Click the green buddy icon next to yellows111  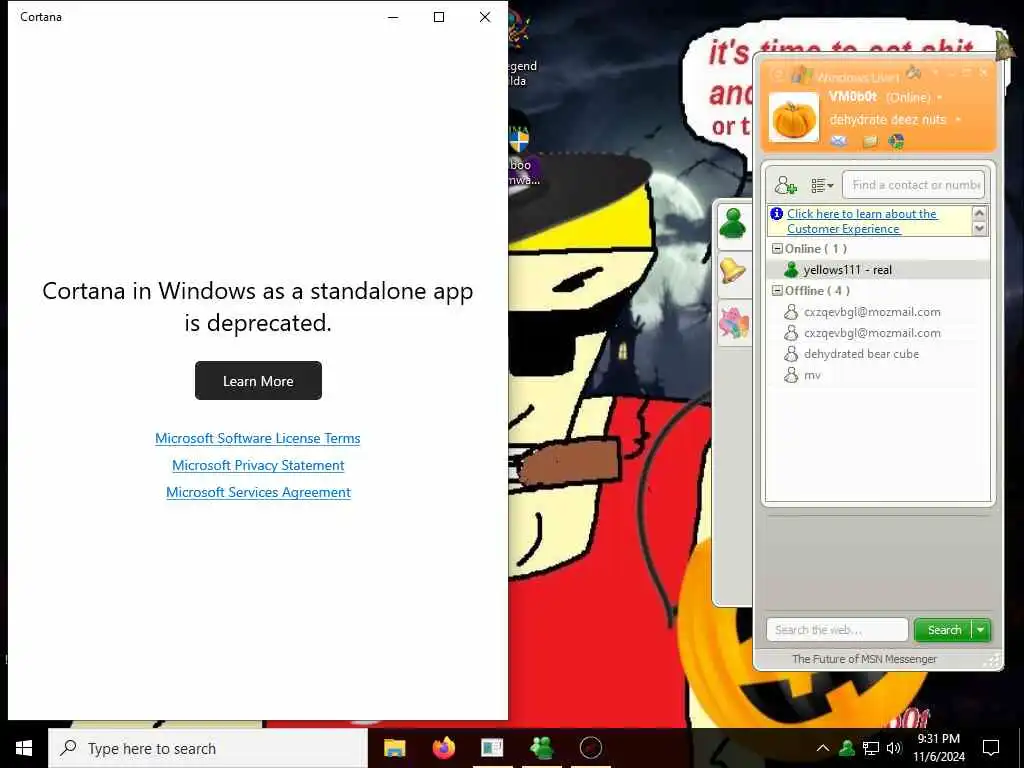click(792, 270)
